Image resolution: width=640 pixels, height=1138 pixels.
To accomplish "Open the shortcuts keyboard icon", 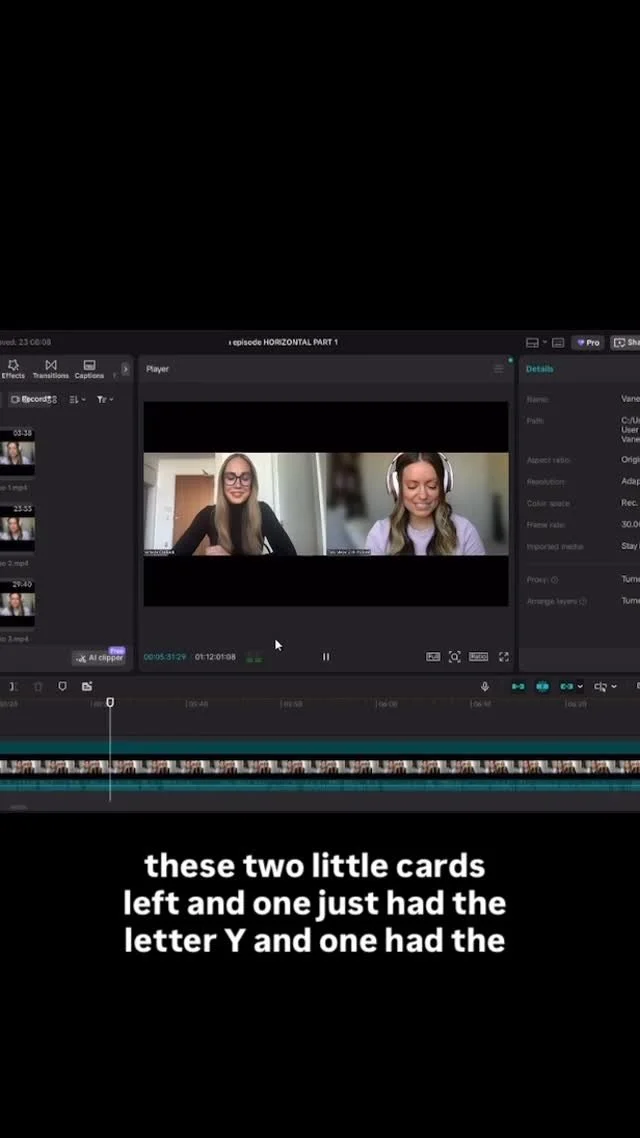I will click(x=558, y=343).
